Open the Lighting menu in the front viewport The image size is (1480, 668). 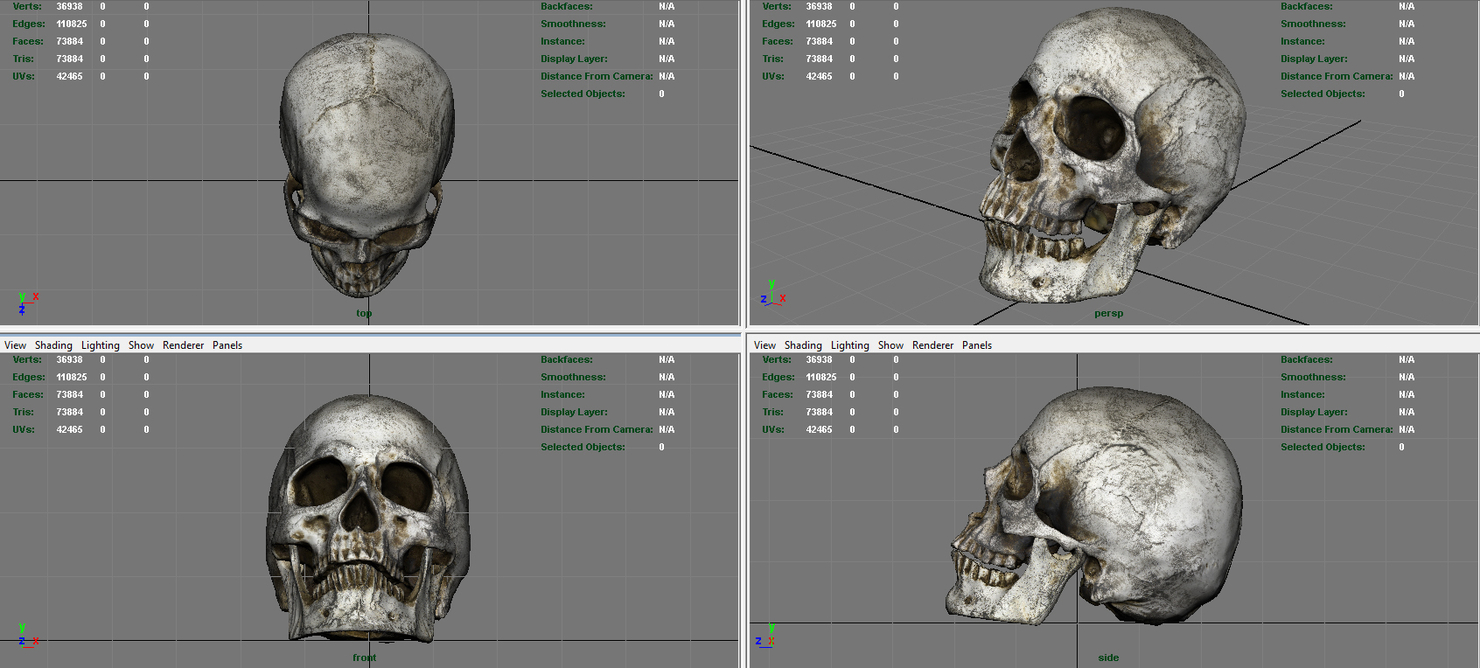(x=100, y=345)
